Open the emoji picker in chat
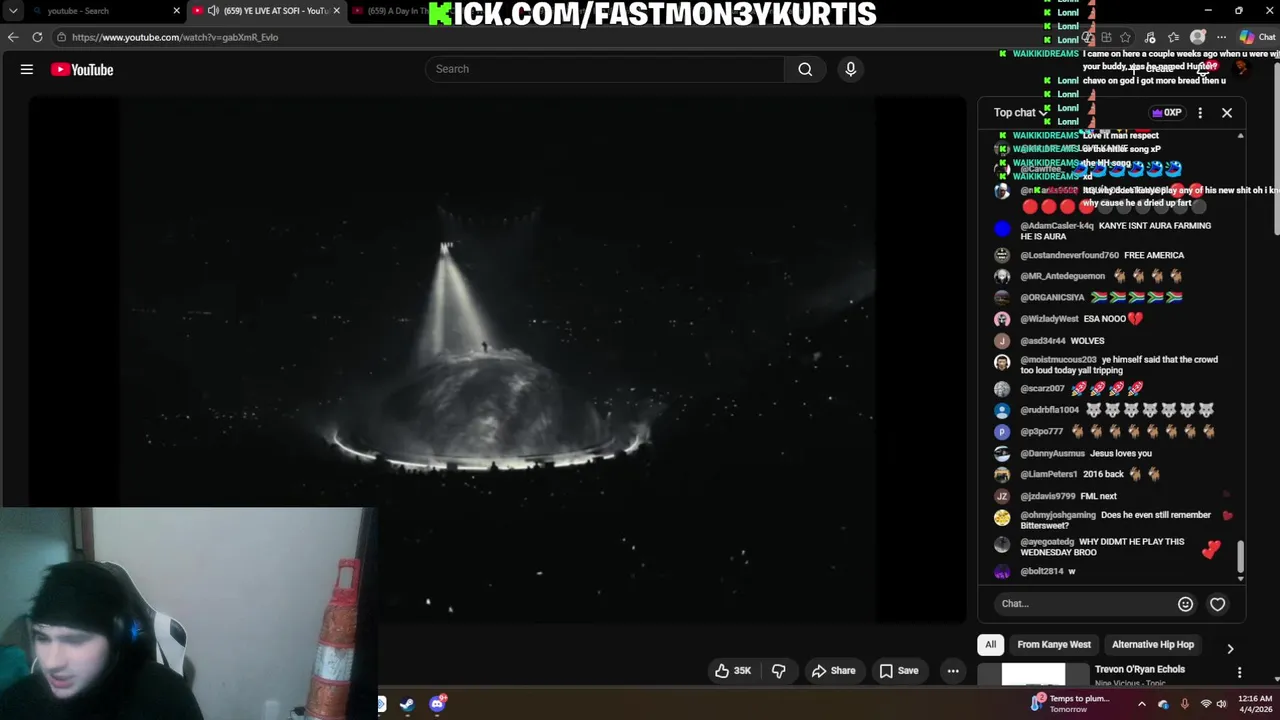 click(1185, 604)
